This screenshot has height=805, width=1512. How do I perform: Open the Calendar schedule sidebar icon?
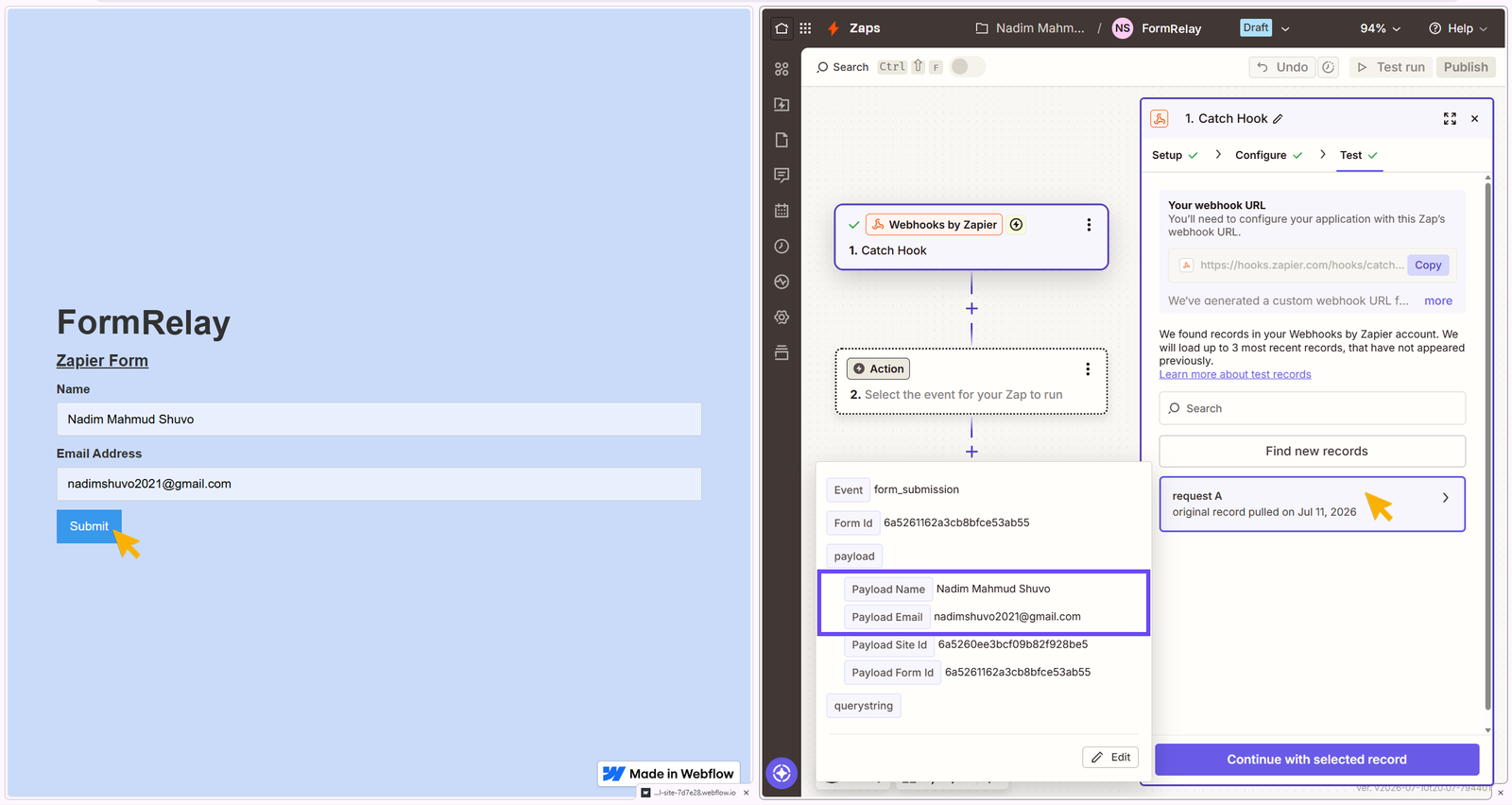pyautogui.click(x=782, y=211)
